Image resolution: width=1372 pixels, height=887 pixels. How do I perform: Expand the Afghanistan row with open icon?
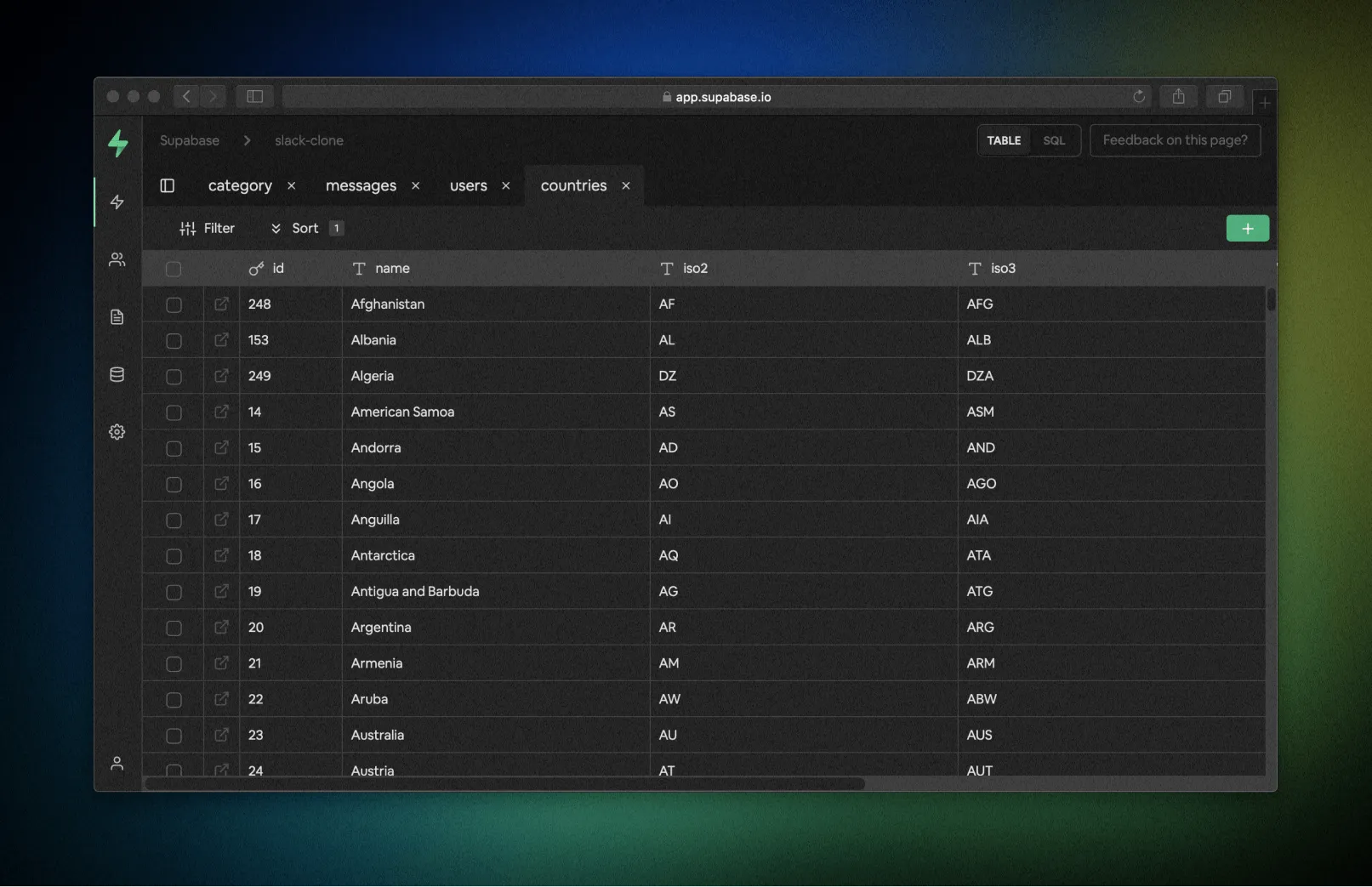(221, 304)
